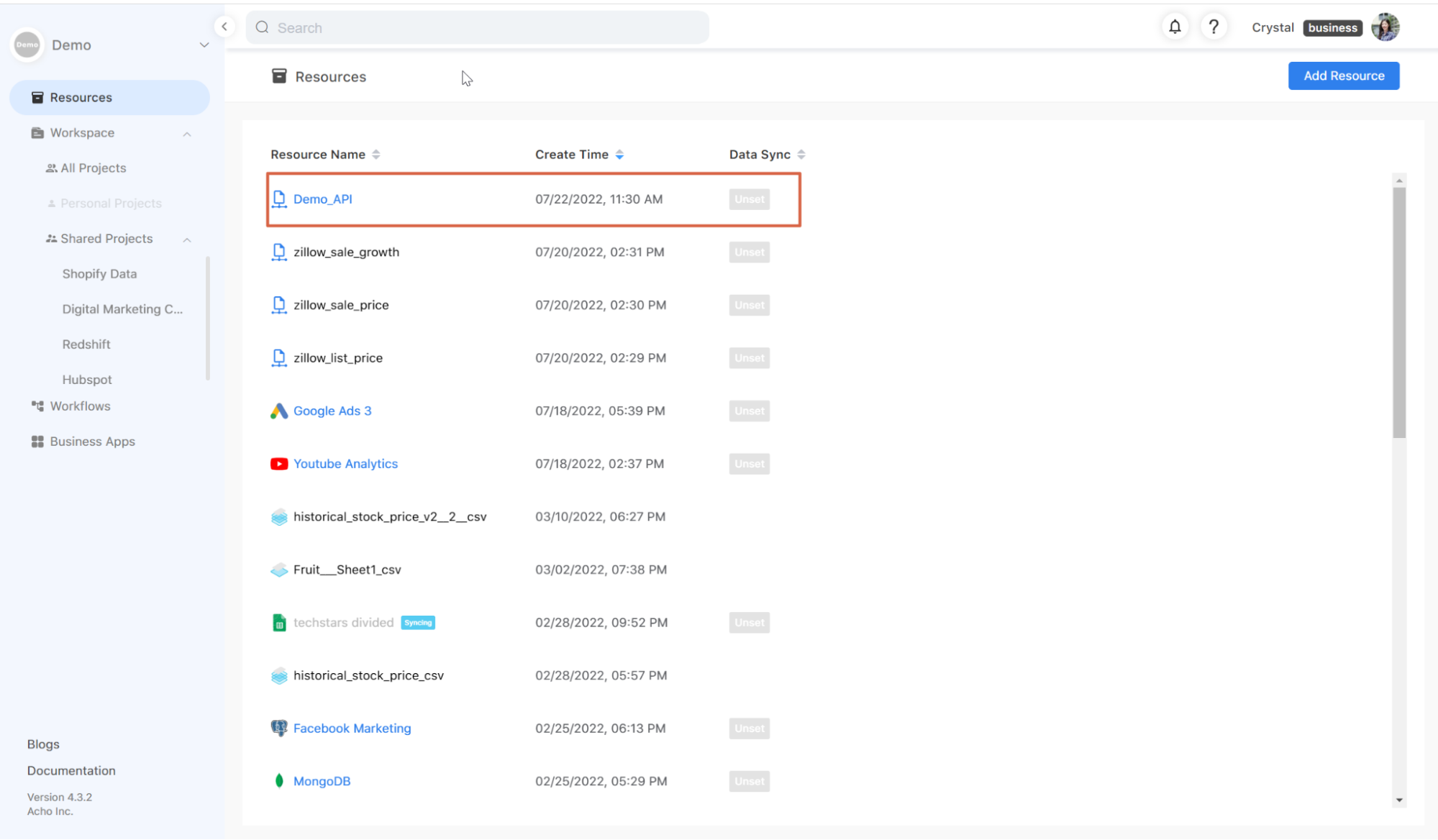
Task: Click the Add Resource button
Action: pyautogui.click(x=1343, y=76)
